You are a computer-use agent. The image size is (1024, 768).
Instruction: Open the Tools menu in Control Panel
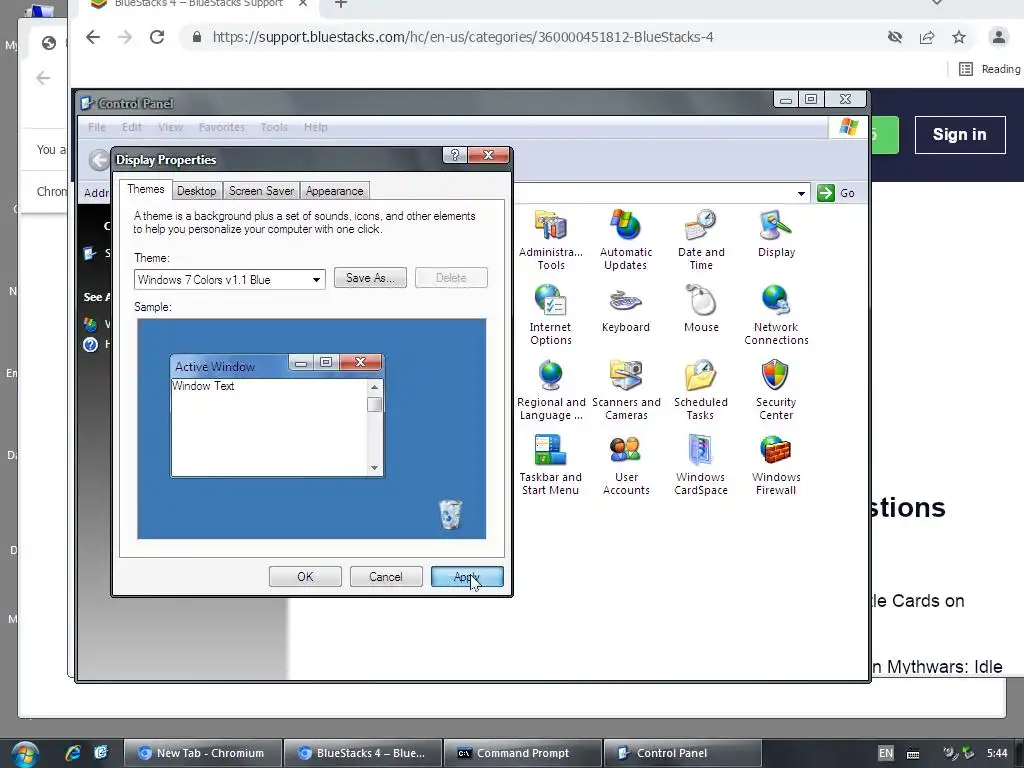click(274, 127)
